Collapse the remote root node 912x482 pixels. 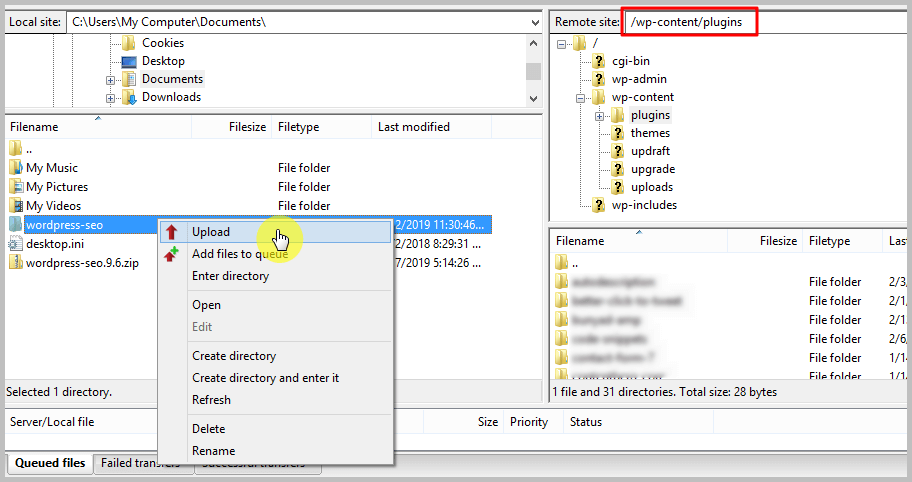point(561,44)
